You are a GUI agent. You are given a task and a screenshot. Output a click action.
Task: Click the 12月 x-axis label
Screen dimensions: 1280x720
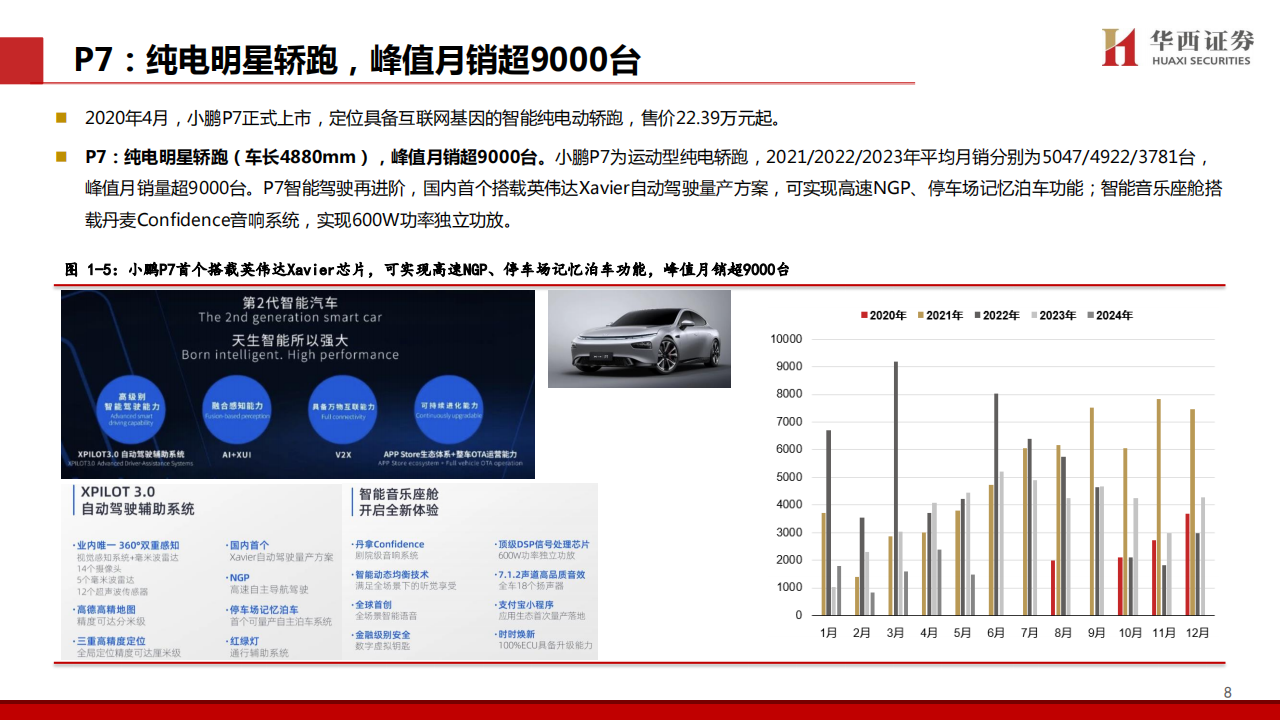(x=1198, y=632)
